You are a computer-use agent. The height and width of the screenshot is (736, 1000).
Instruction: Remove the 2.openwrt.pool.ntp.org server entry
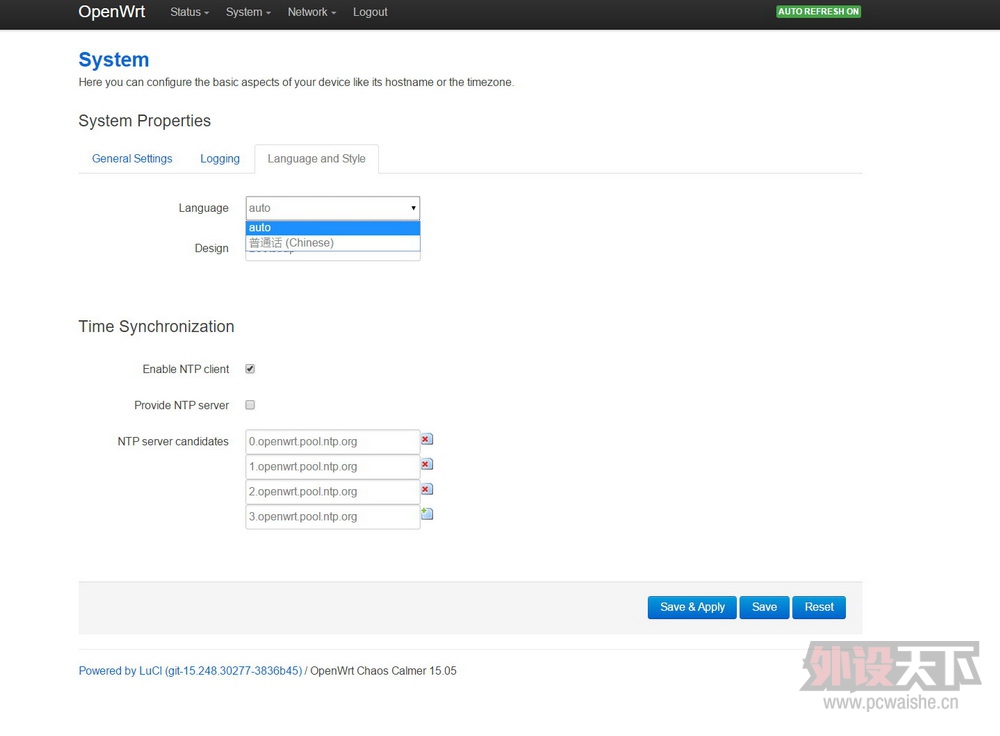coord(427,489)
